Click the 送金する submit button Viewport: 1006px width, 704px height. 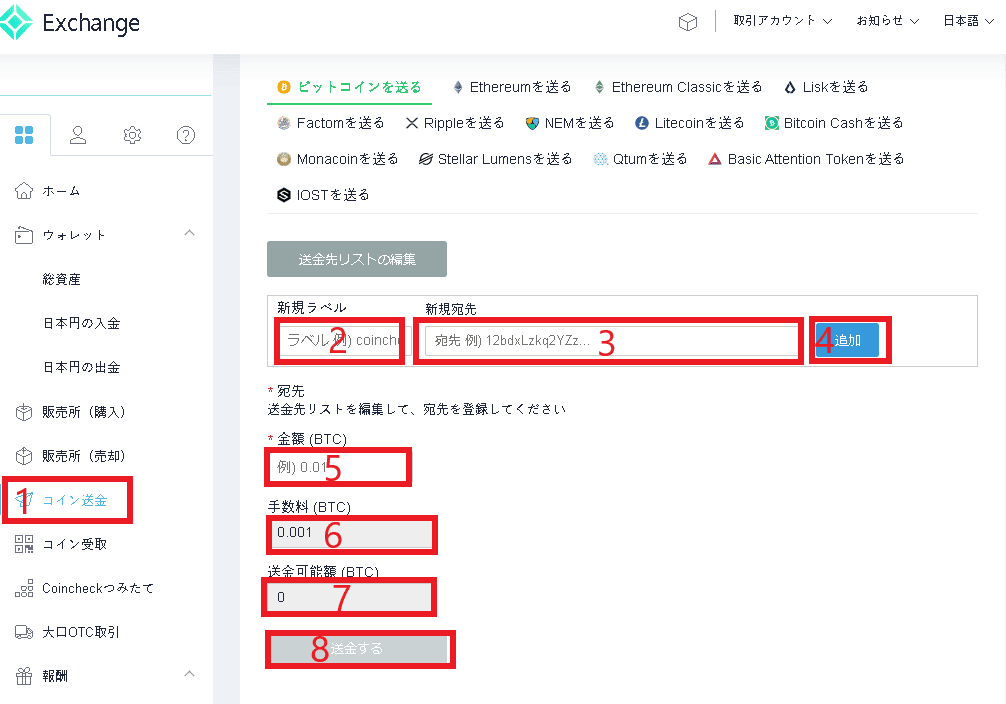[x=359, y=649]
